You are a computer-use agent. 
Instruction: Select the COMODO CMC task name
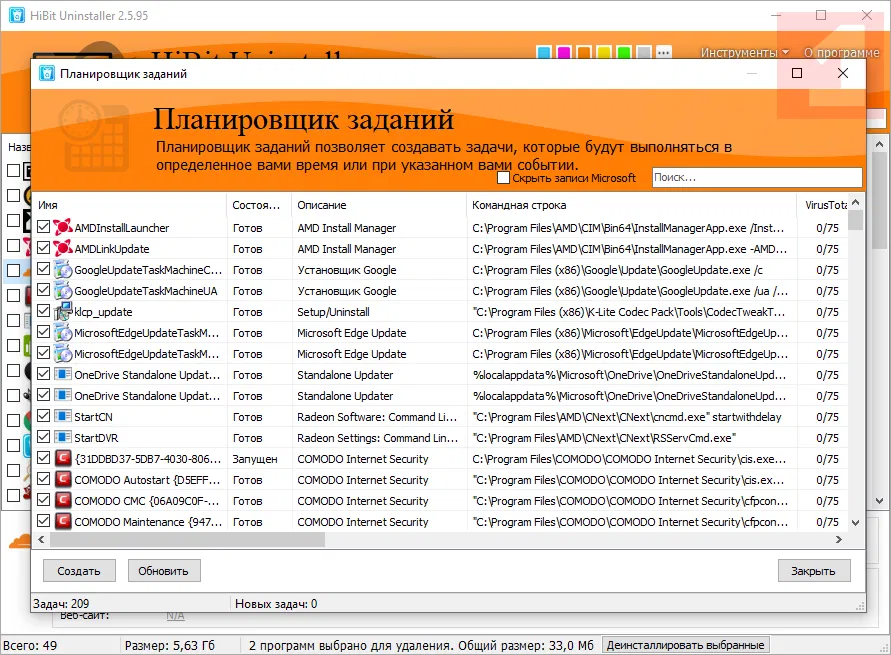(147, 501)
